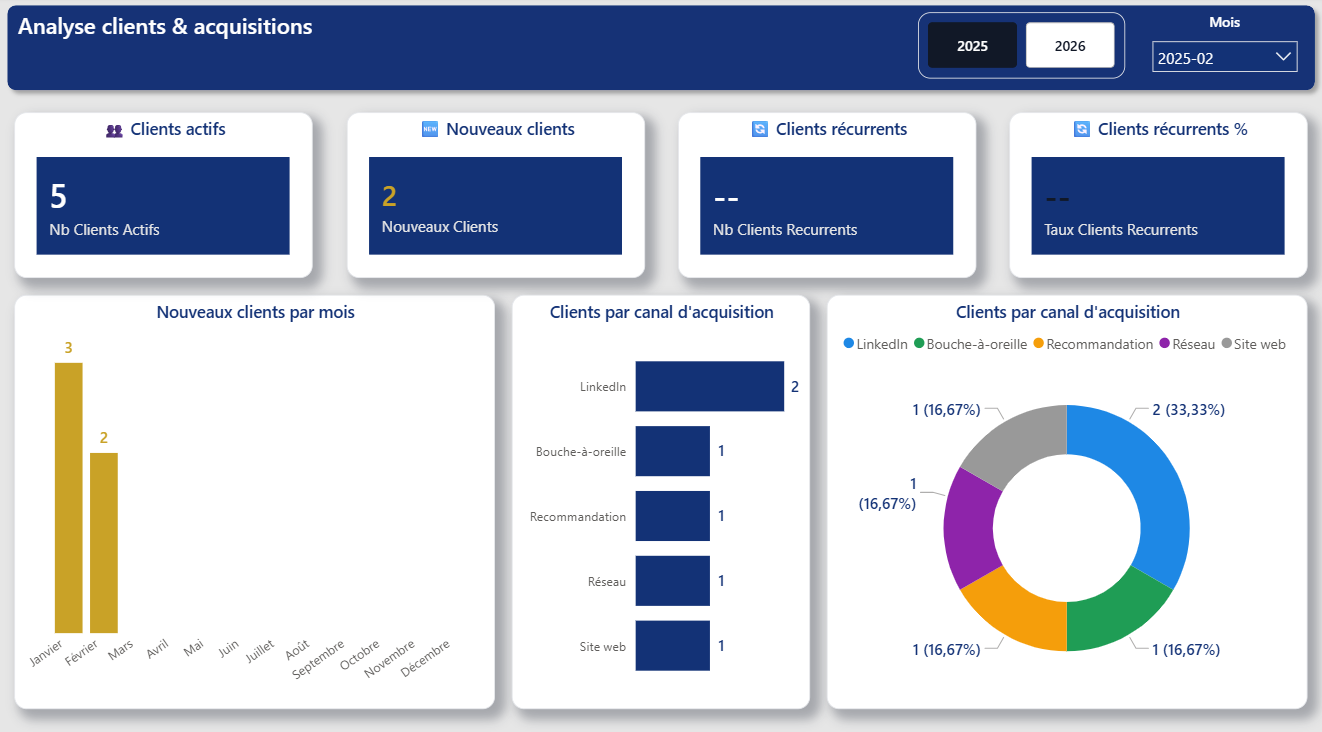Click the LinkedIn bar in acquisition chart

click(709, 386)
